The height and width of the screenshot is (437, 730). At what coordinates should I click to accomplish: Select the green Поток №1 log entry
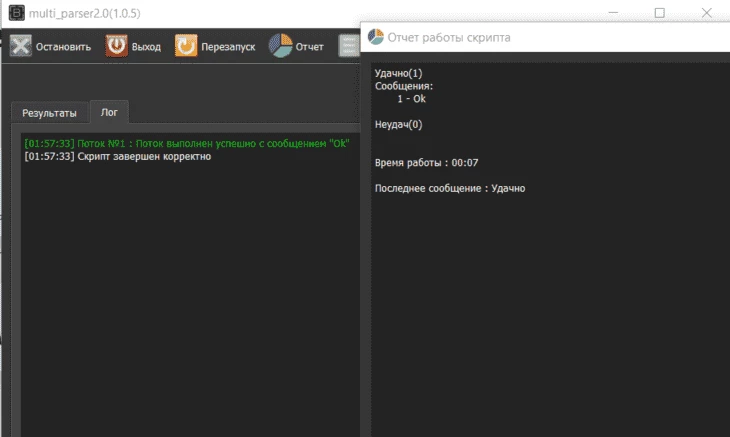click(187, 143)
